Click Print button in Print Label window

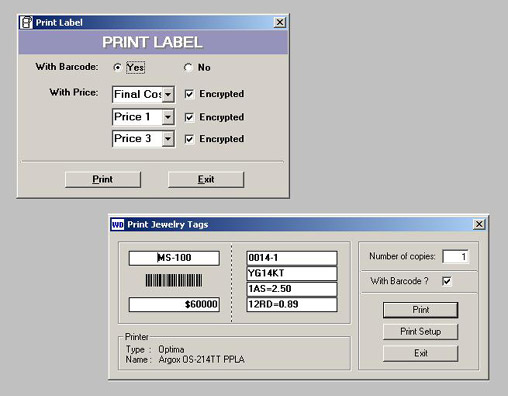click(103, 179)
